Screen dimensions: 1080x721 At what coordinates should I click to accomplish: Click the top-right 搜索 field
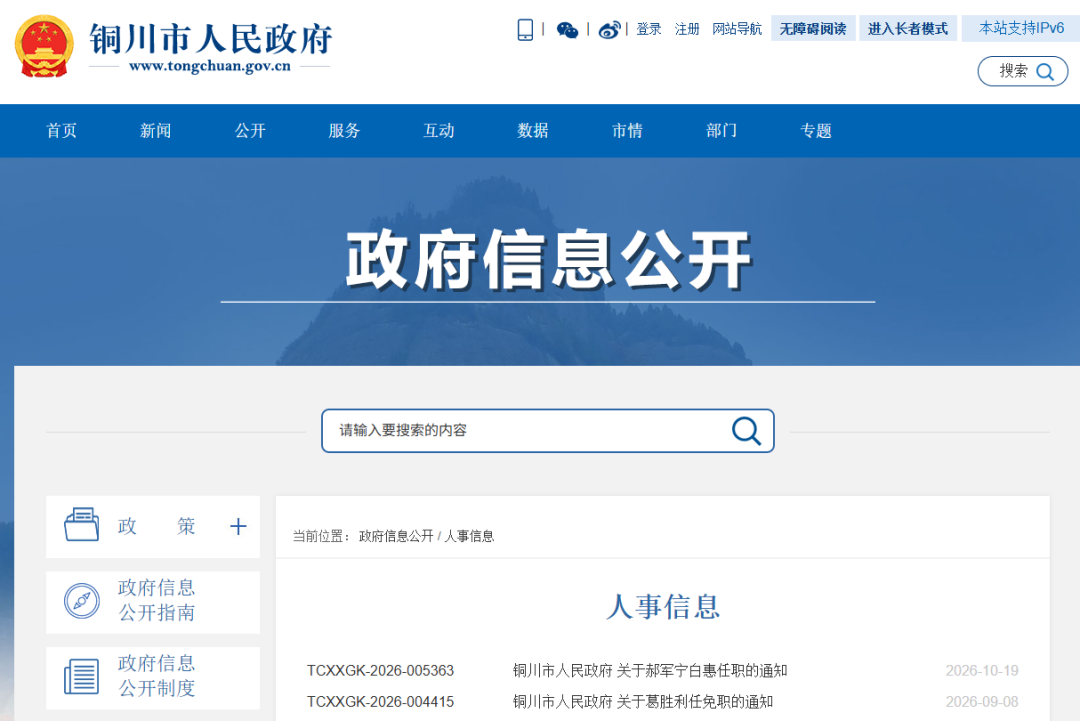[1023, 71]
